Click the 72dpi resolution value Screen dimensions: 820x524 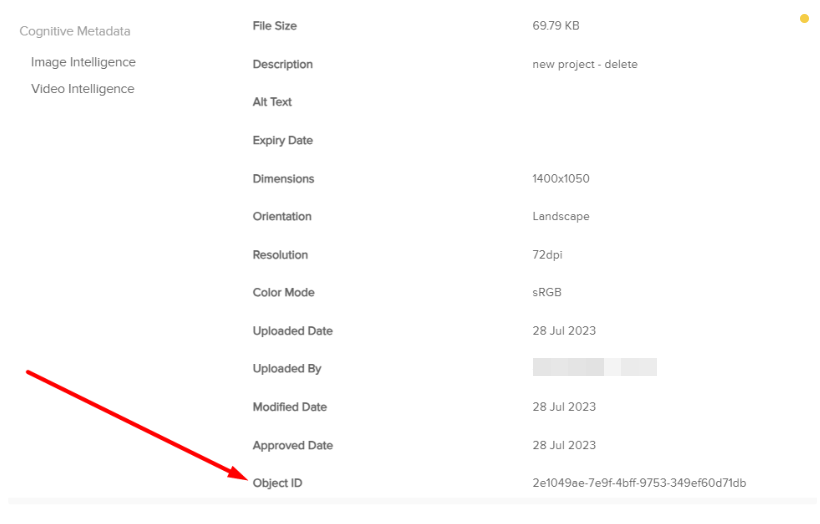547,255
